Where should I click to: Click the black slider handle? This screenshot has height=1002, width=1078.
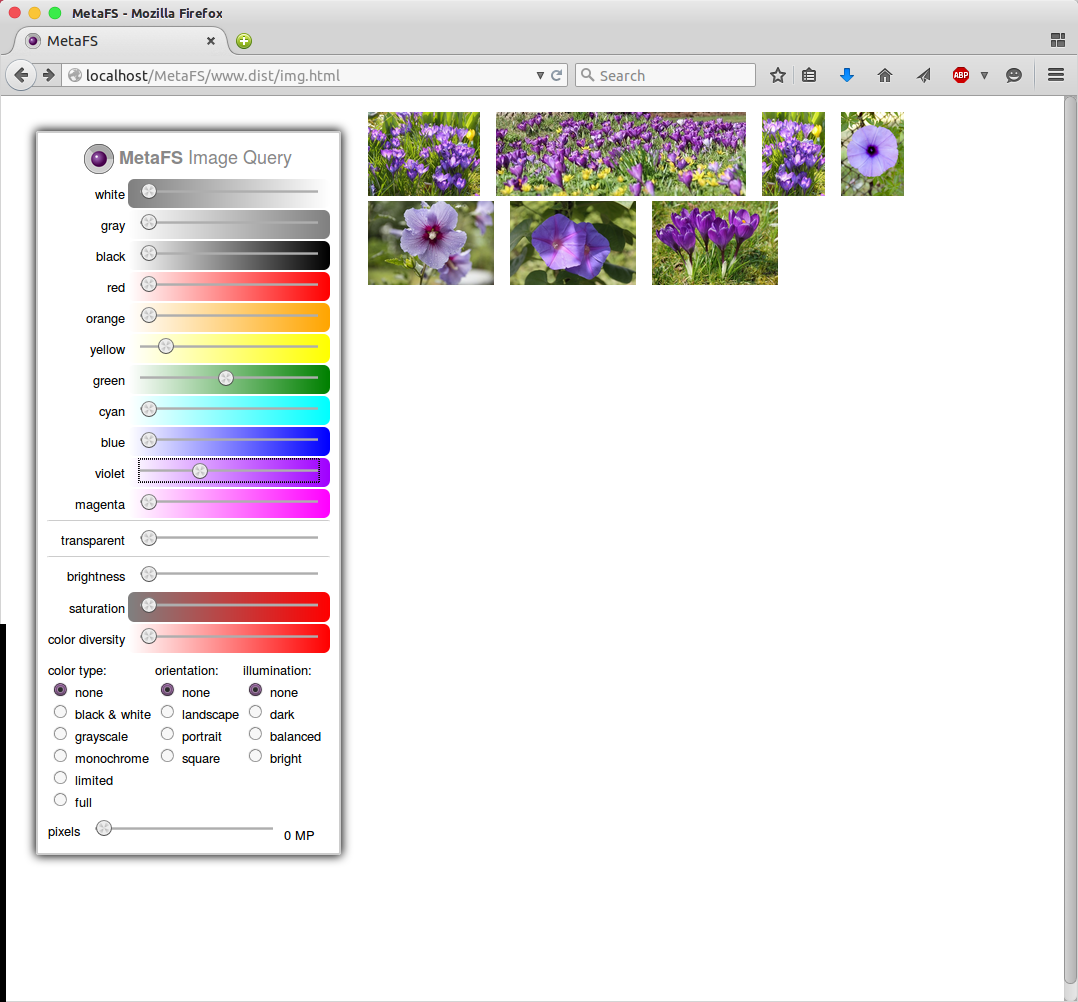(x=148, y=253)
